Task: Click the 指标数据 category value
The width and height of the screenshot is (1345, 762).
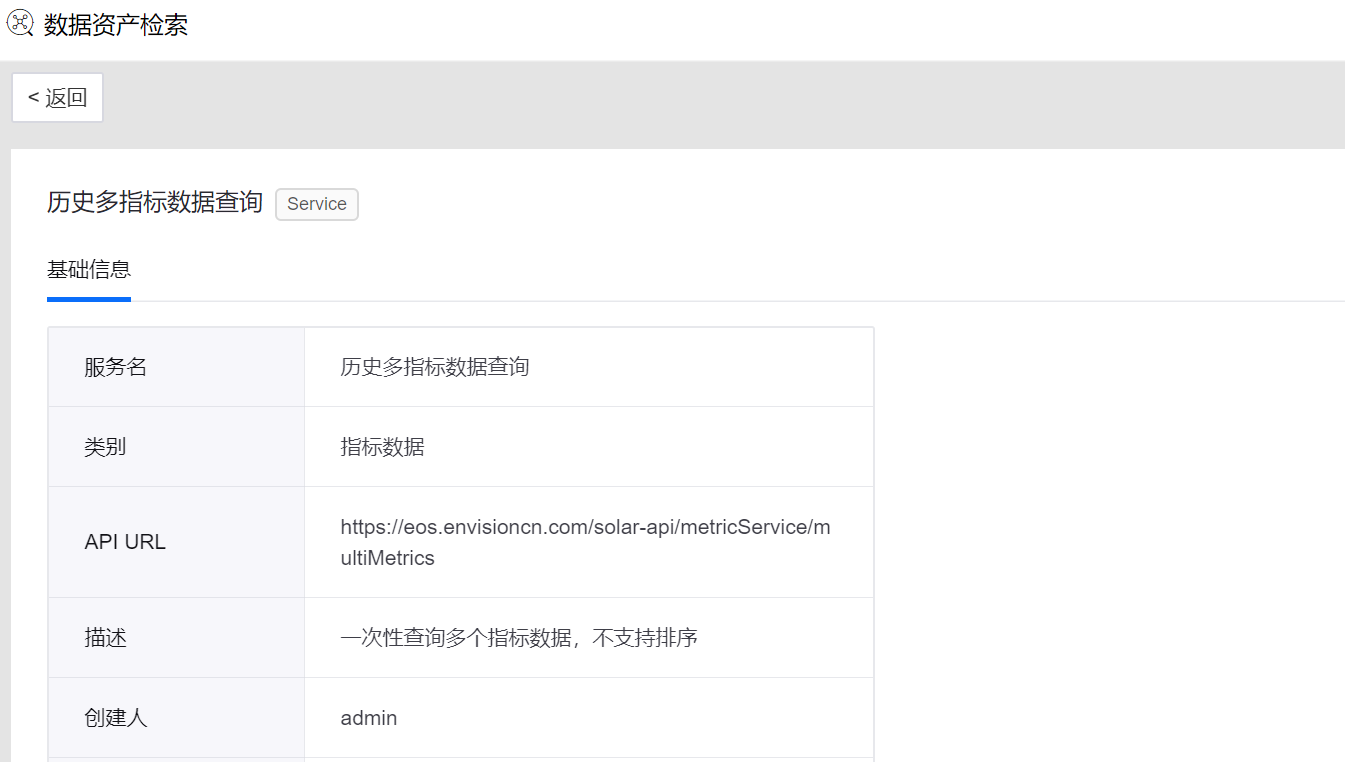Action: point(383,447)
